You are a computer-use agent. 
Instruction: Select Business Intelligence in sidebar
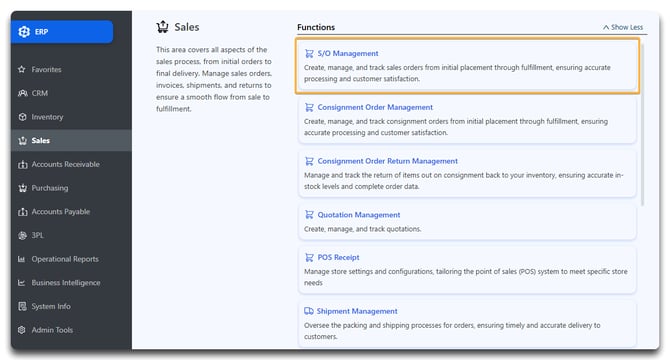pyautogui.click(x=66, y=283)
